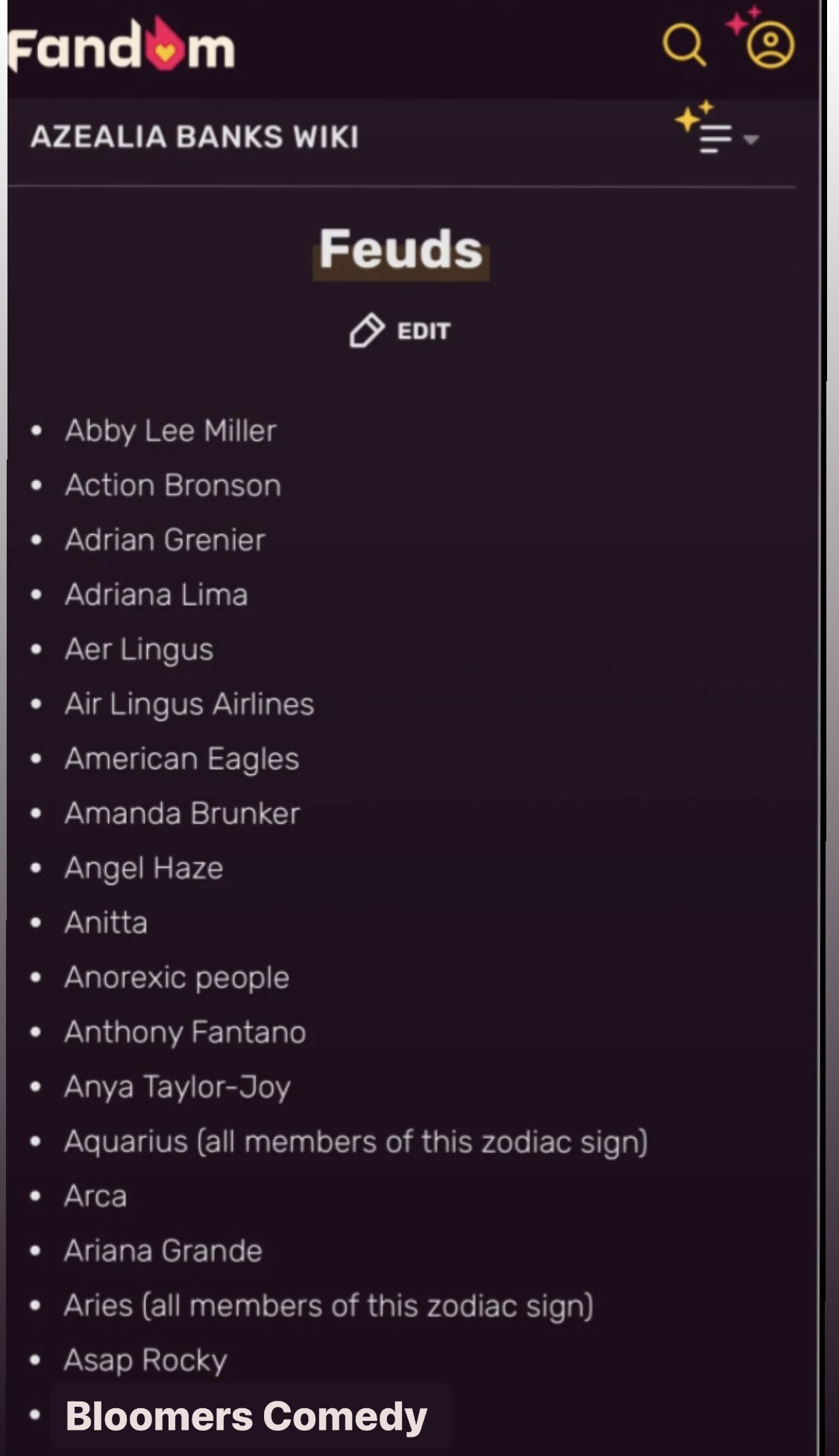Open the Abby Lee Miller entry

pos(171,430)
